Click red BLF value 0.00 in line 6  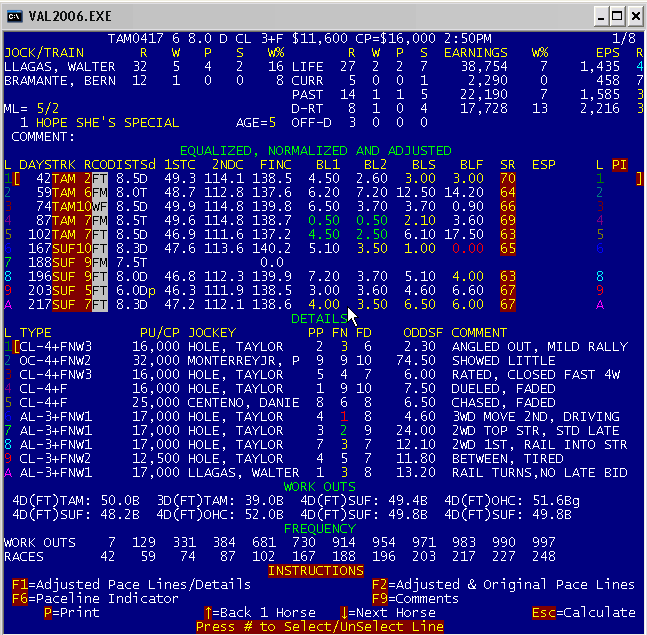[468, 249]
